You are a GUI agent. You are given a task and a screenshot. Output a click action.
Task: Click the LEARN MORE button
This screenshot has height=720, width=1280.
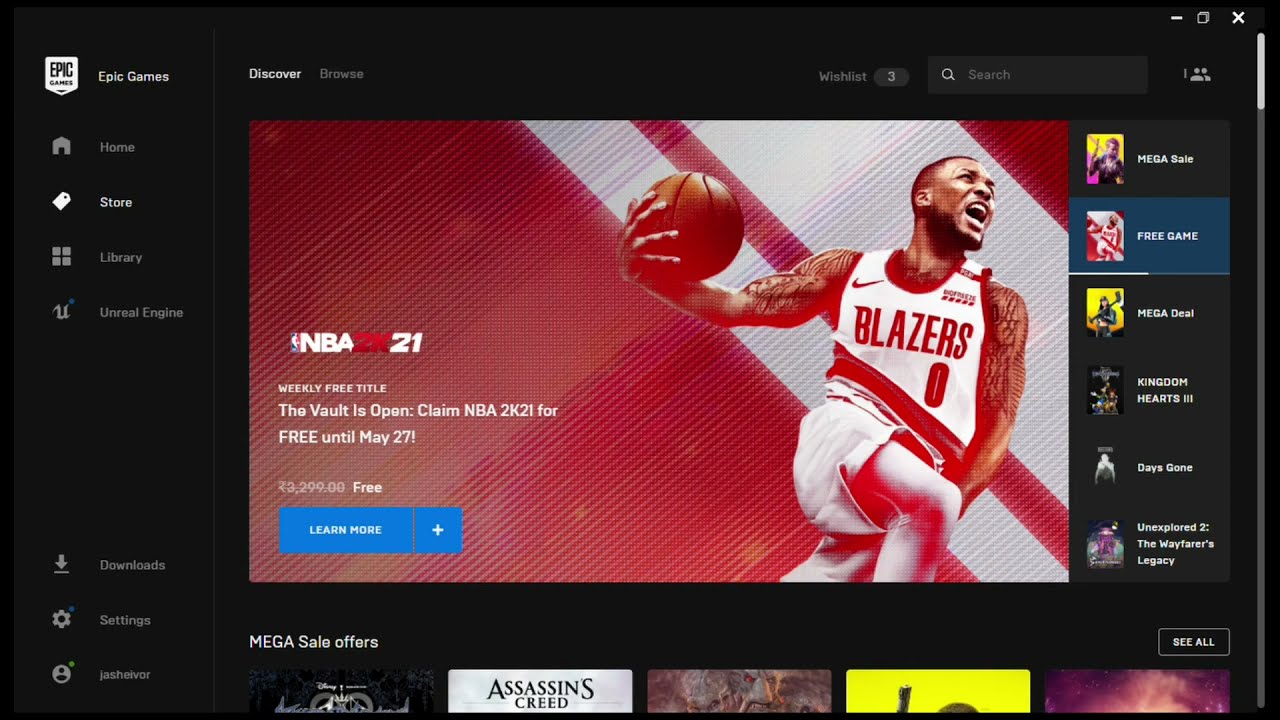(345, 530)
